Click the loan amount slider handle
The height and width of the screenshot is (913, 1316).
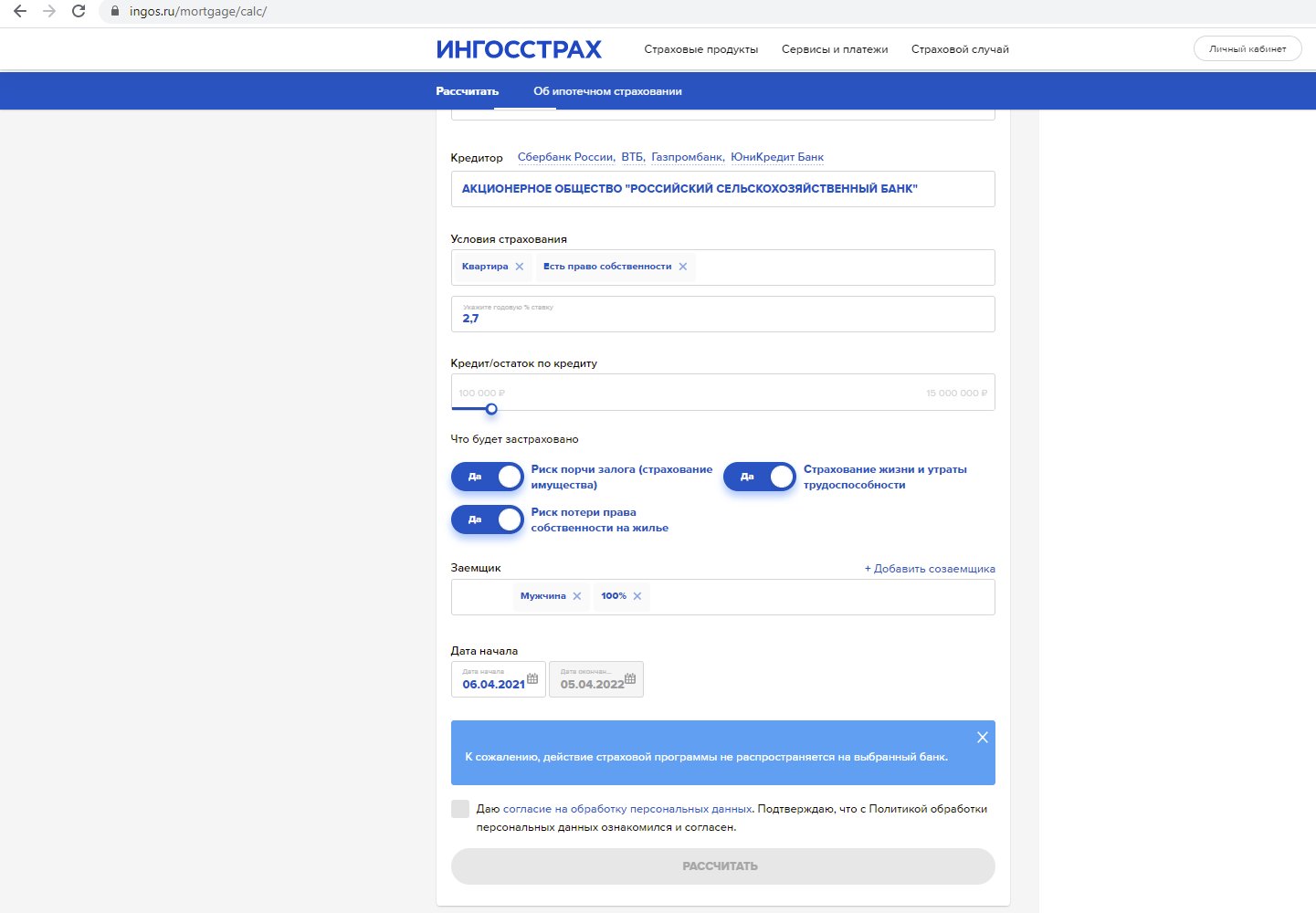coord(491,409)
